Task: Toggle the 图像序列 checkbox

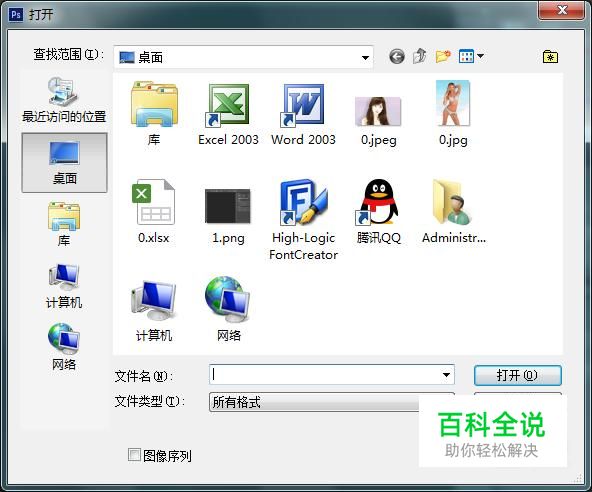Action: 134,455
